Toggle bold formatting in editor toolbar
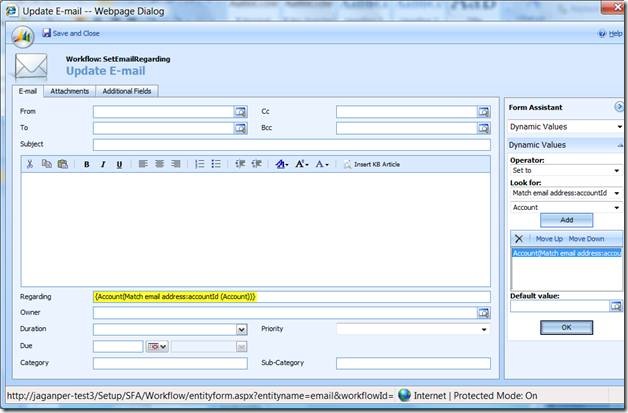628x413 pixels. [x=87, y=164]
